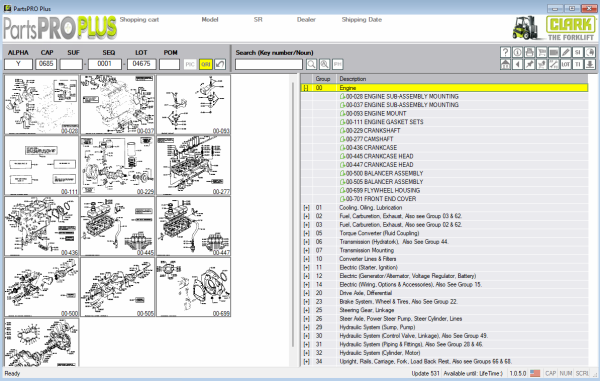Viewport: 600px width, 381px height.
Task: Open 00-229 CRANKSHAFT
Action: (370, 130)
